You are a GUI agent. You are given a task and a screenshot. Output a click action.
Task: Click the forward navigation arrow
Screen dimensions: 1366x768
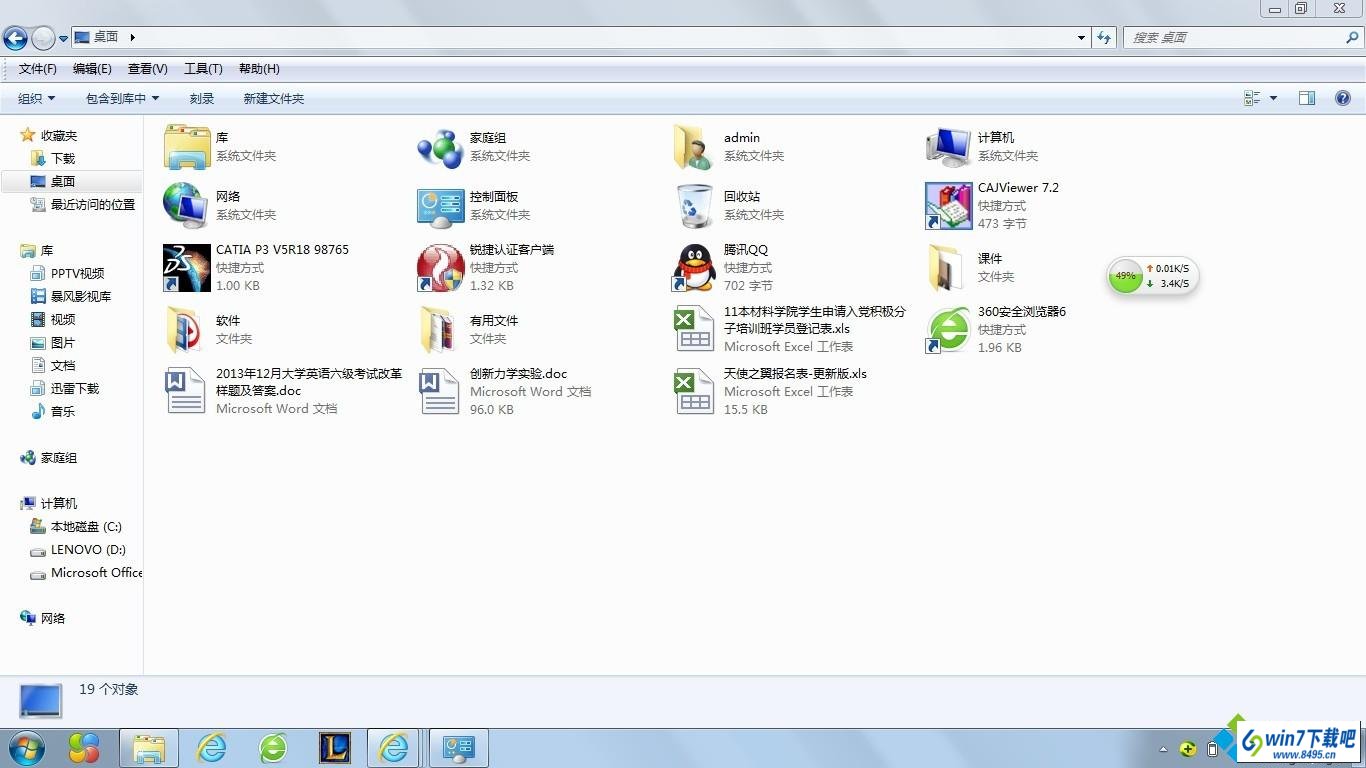(x=43, y=38)
